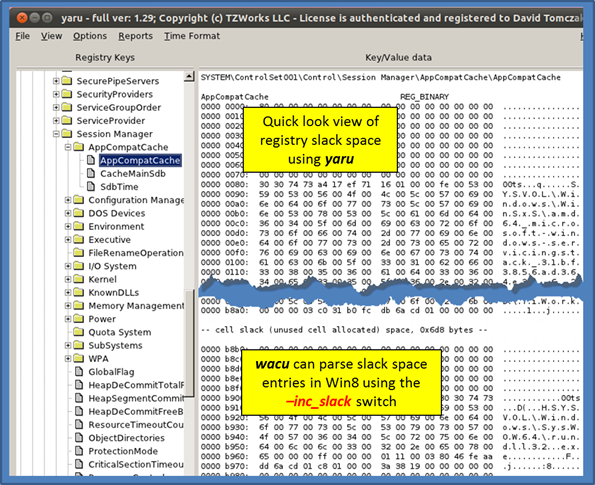This screenshot has width=595, height=485.
Task: Select the HeapSegmentCommit value
Action: click(136, 398)
